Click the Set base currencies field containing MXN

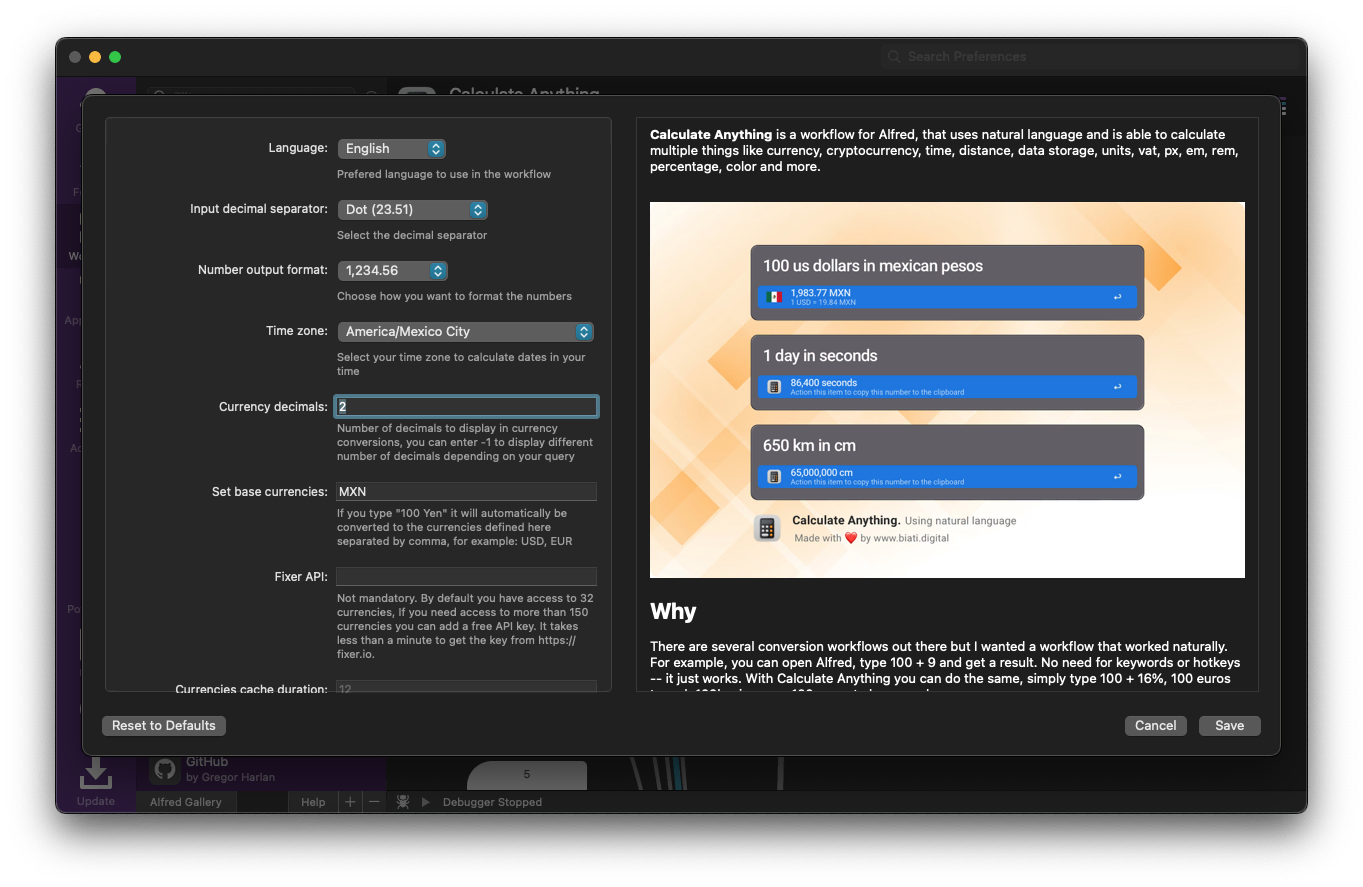[x=466, y=491]
